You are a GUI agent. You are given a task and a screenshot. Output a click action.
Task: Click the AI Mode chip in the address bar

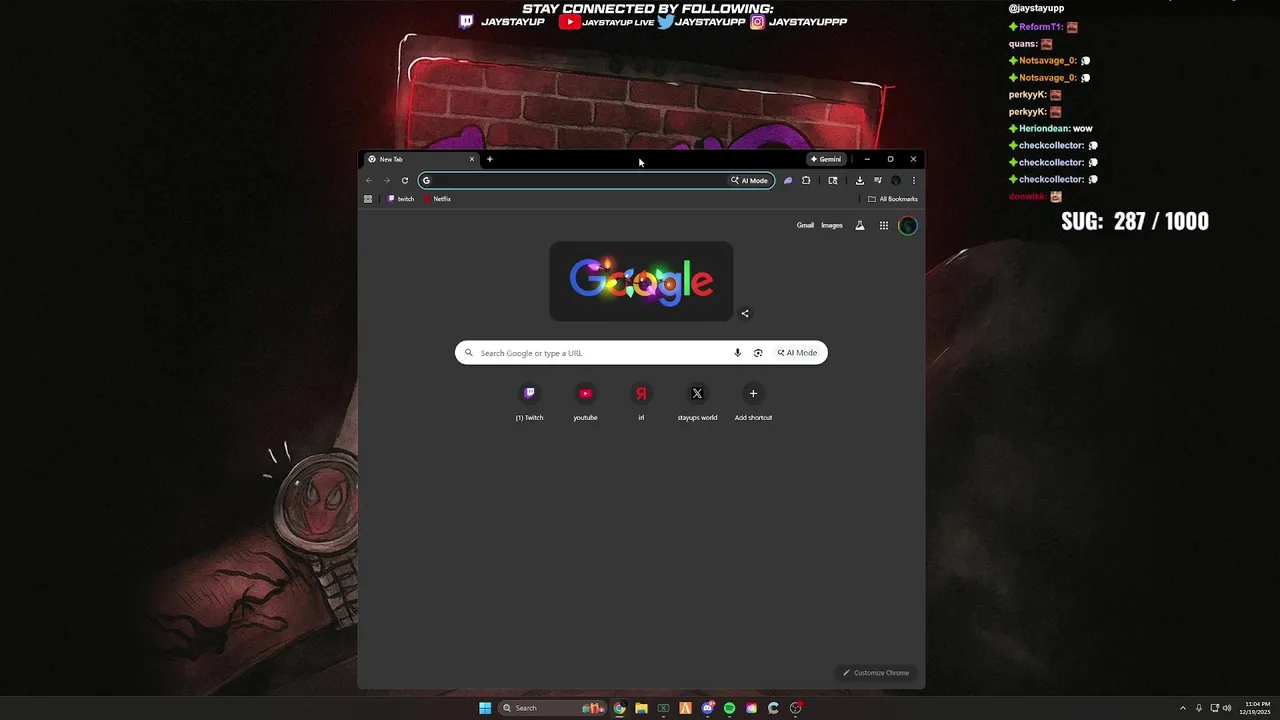point(750,181)
